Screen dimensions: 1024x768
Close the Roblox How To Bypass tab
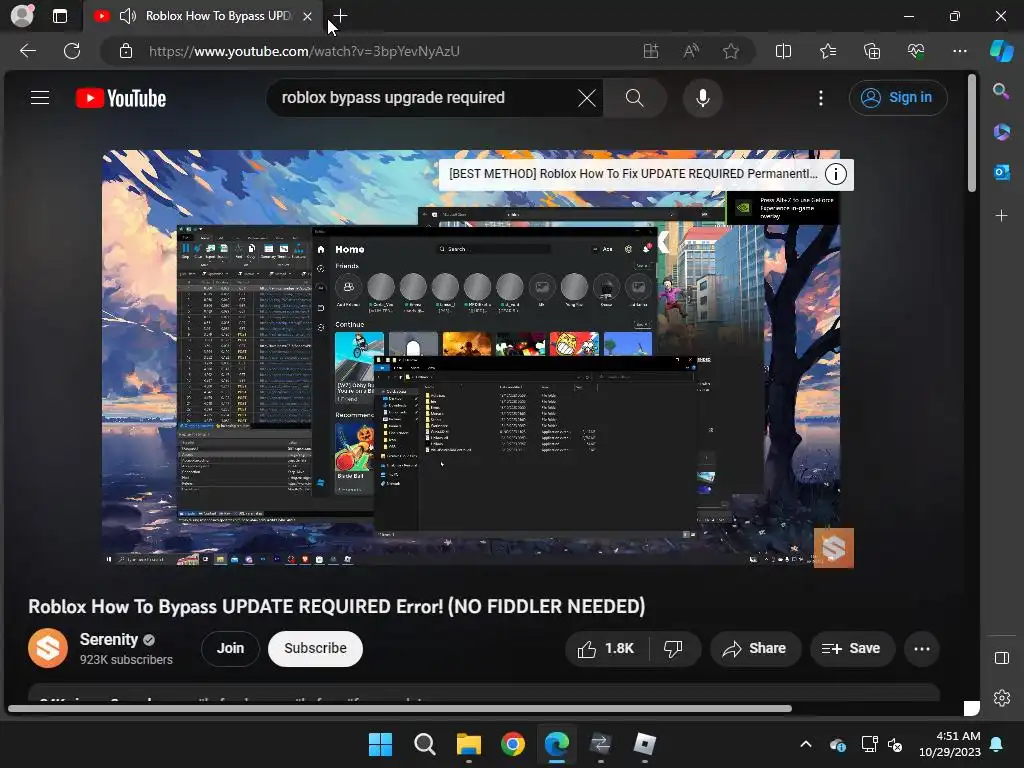point(307,16)
